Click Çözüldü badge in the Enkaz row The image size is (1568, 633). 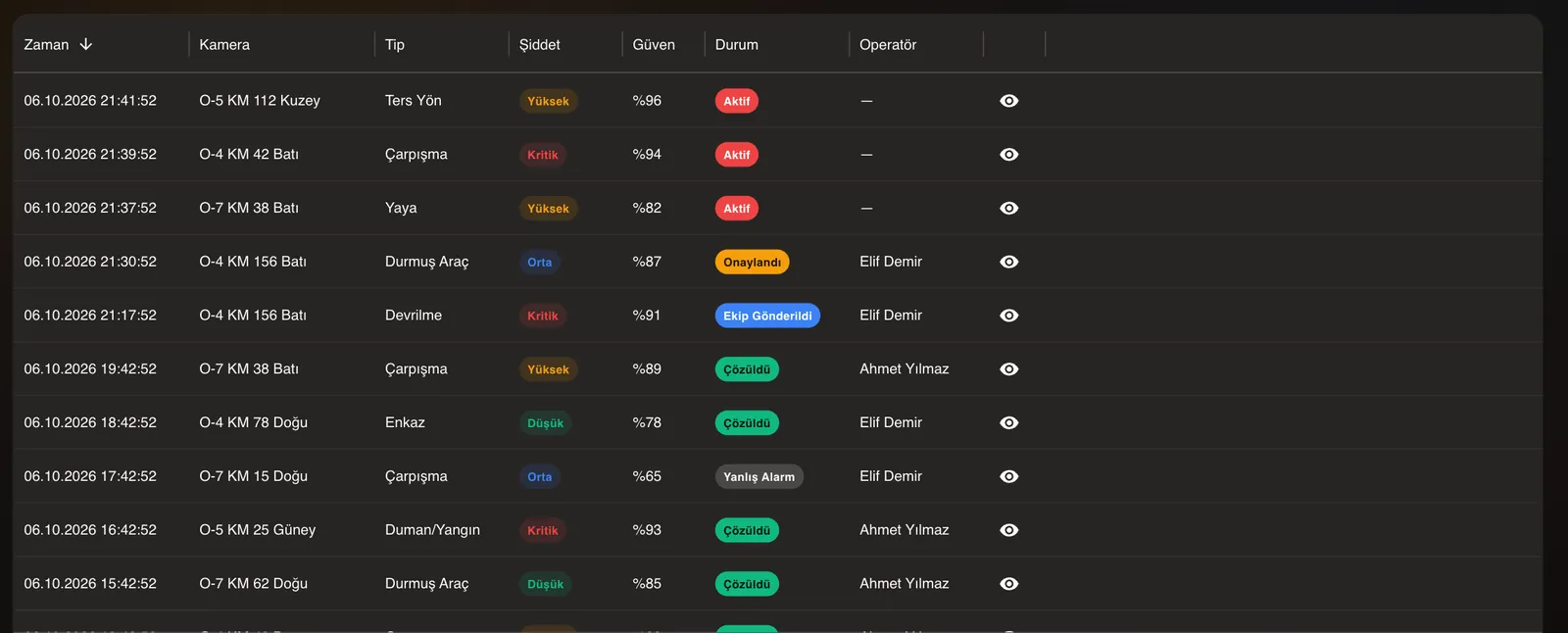pyautogui.click(x=747, y=423)
